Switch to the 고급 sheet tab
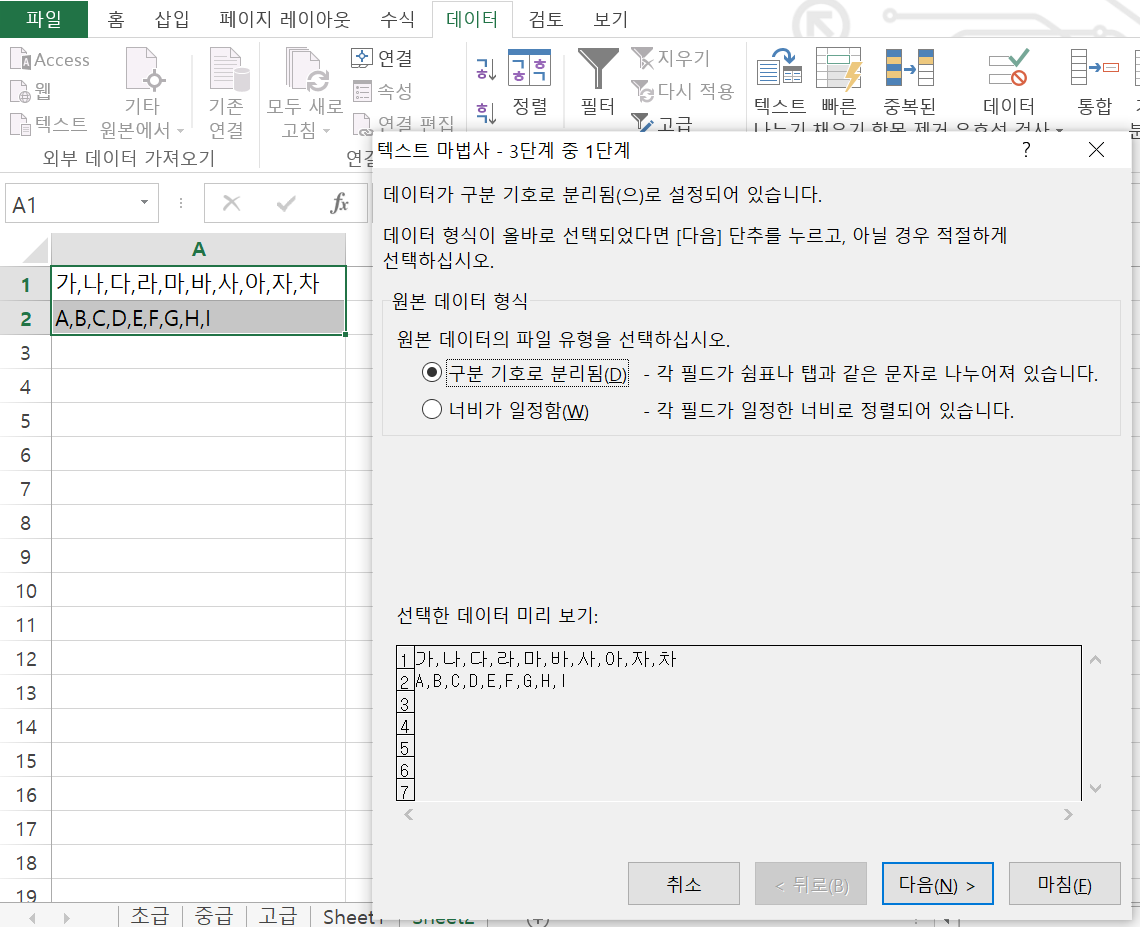Viewport: 1140px width, 927px height. coord(278,915)
